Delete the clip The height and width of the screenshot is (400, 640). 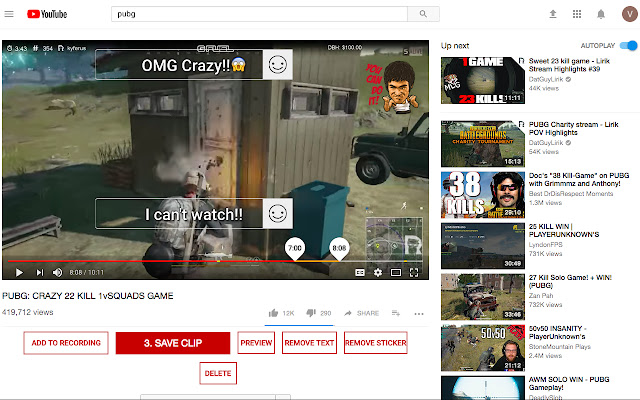[x=218, y=373]
